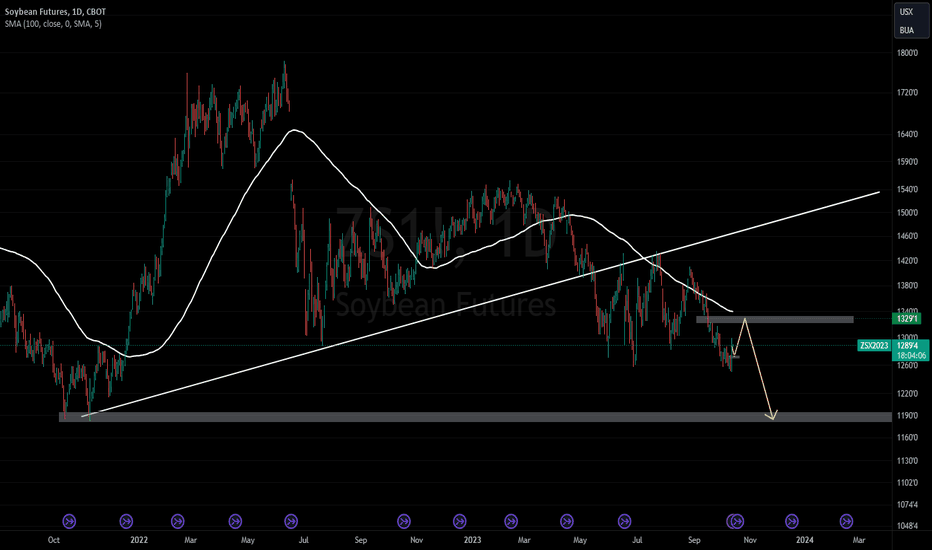Click the 1190'0 price axis label

pos(907,416)
